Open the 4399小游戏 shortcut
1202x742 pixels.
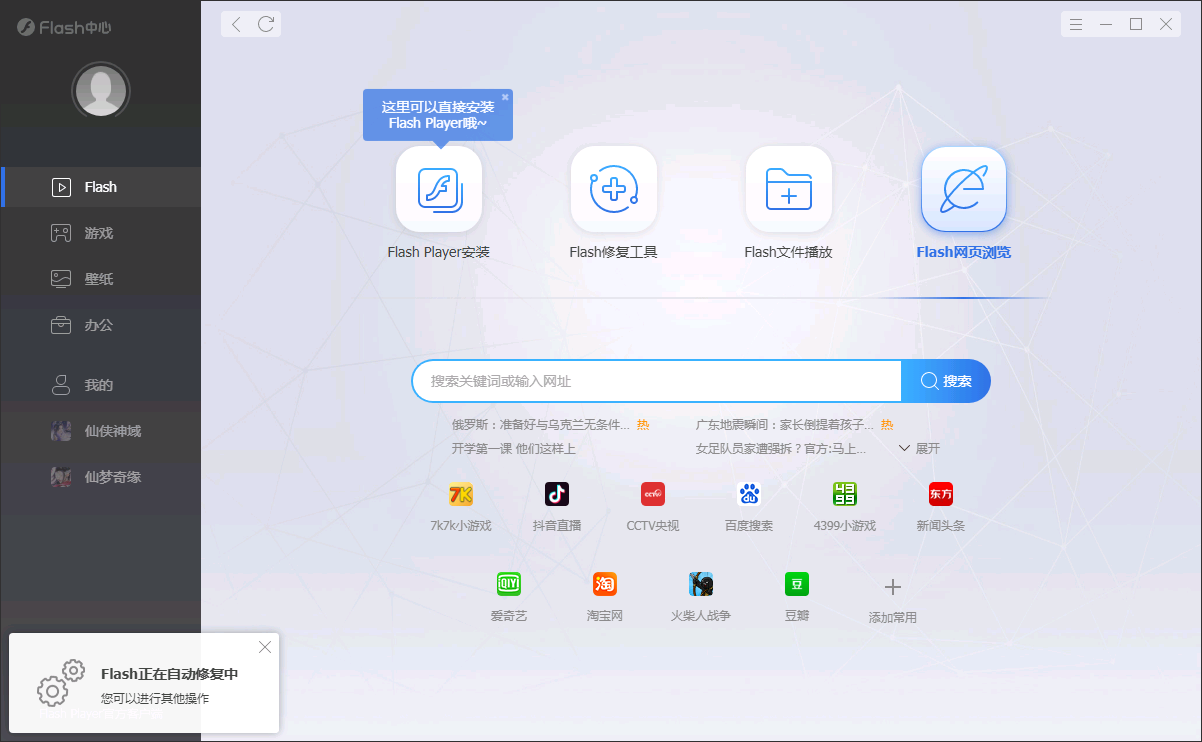point(845,494)
